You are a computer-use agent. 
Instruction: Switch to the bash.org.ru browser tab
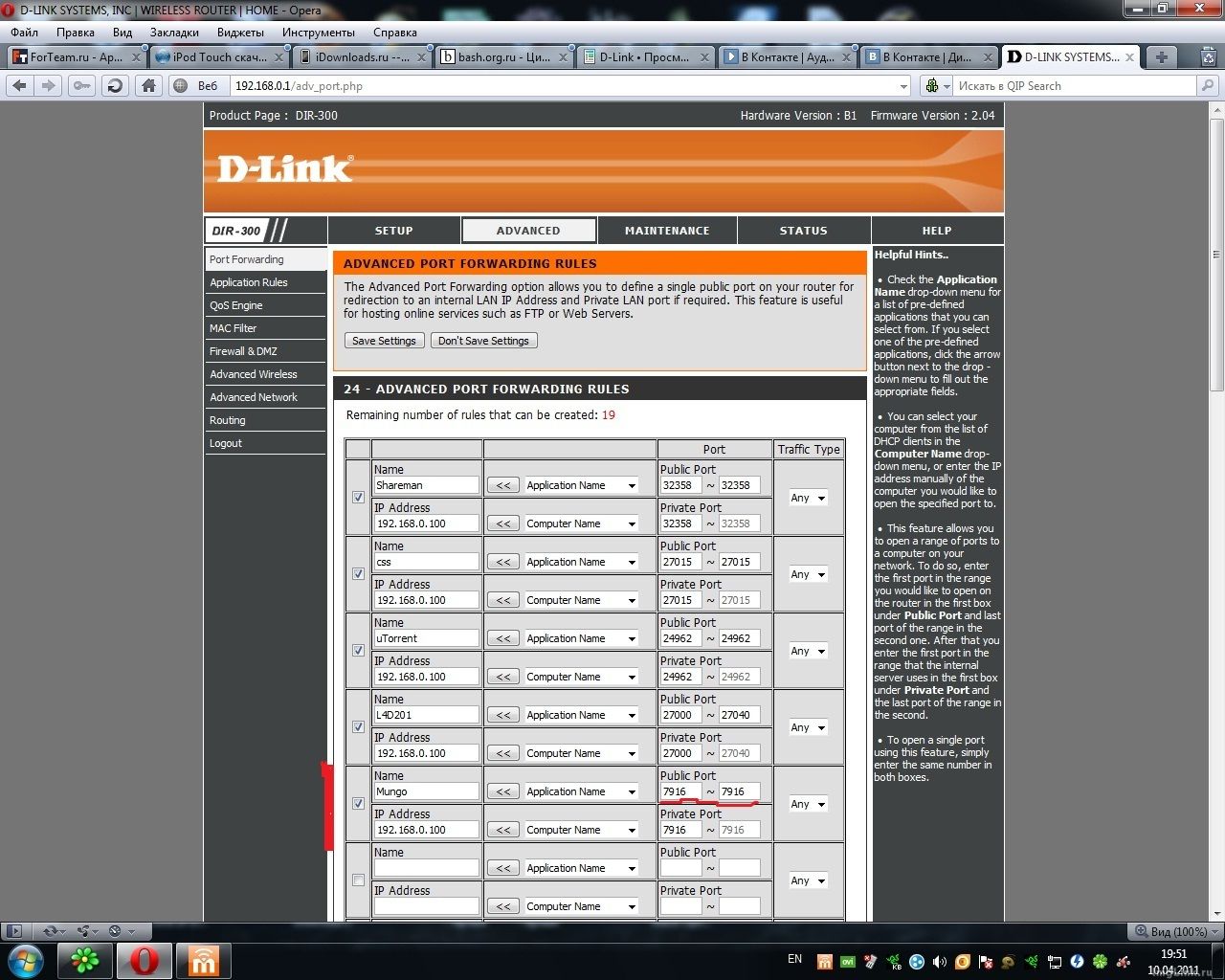click(x=502, y=57)
